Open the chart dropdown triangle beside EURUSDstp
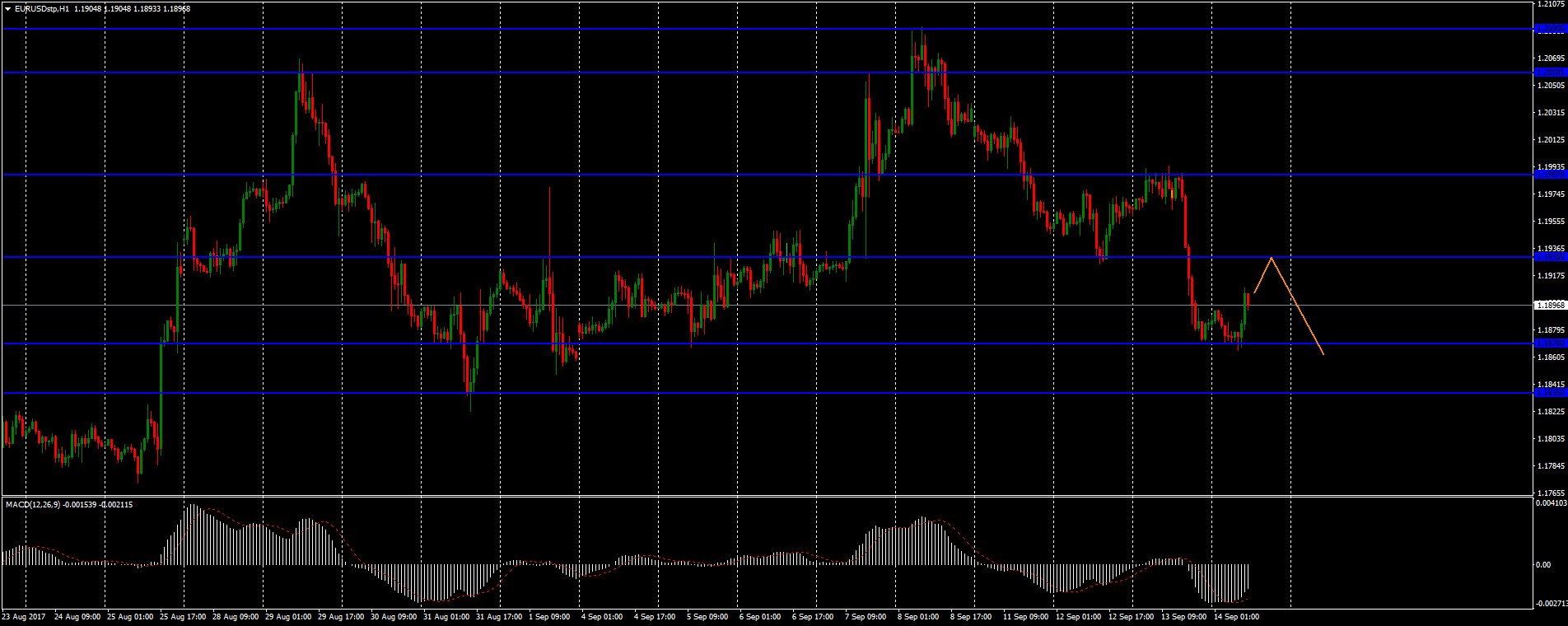 coord(7,9)
